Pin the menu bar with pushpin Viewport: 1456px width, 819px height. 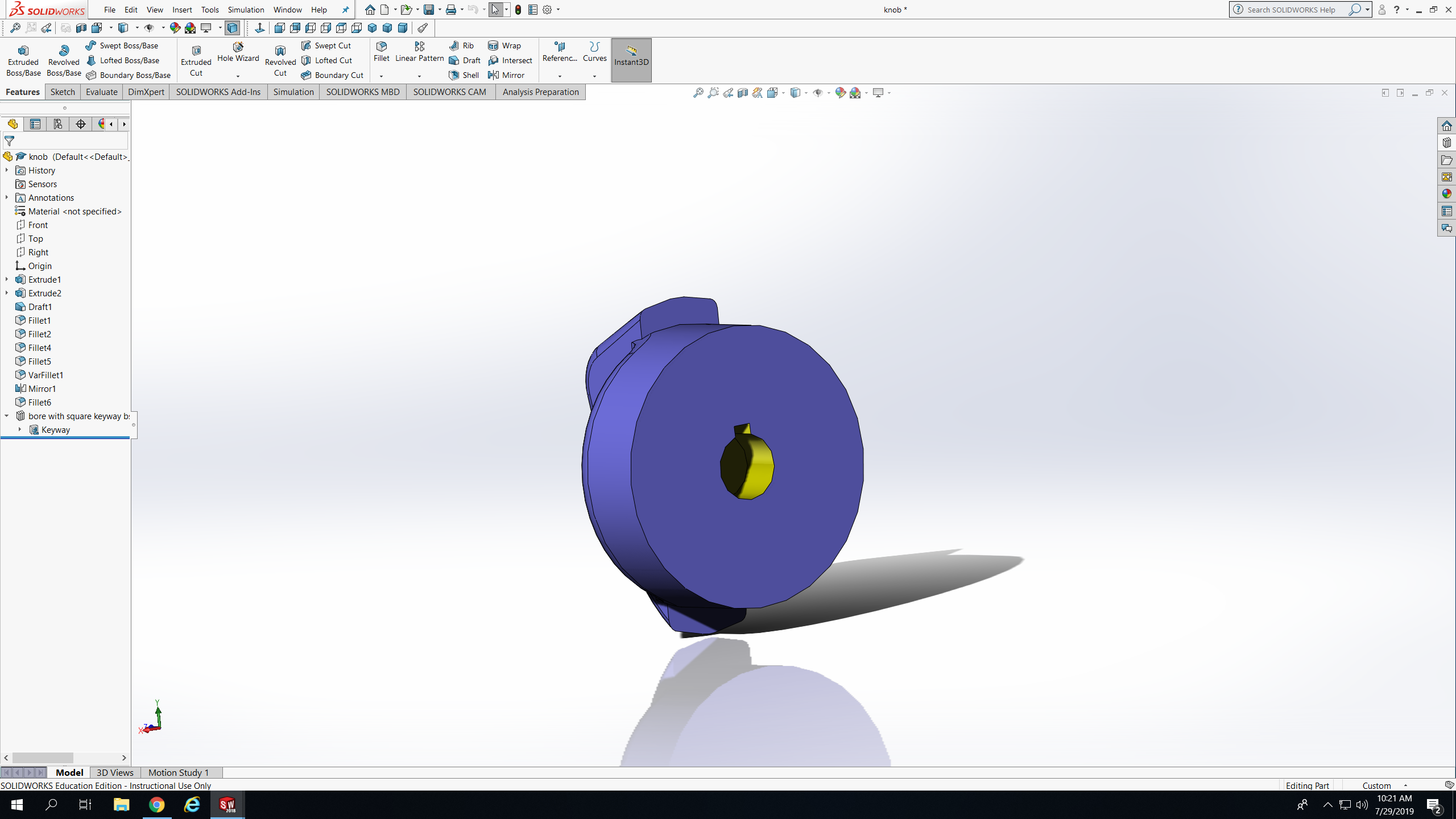345,10
